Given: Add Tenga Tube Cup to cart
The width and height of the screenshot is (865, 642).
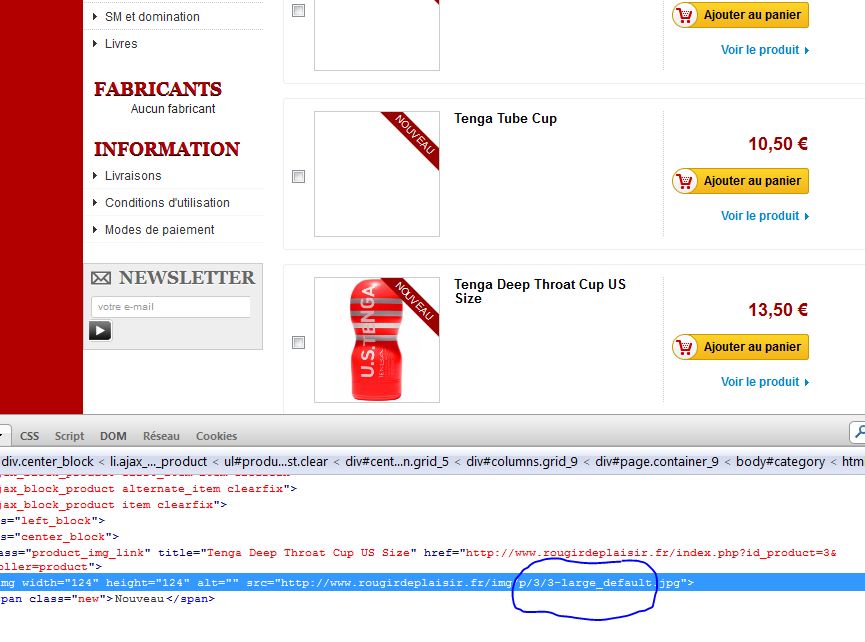Looking at the screenshot, I should click(740, 181).
